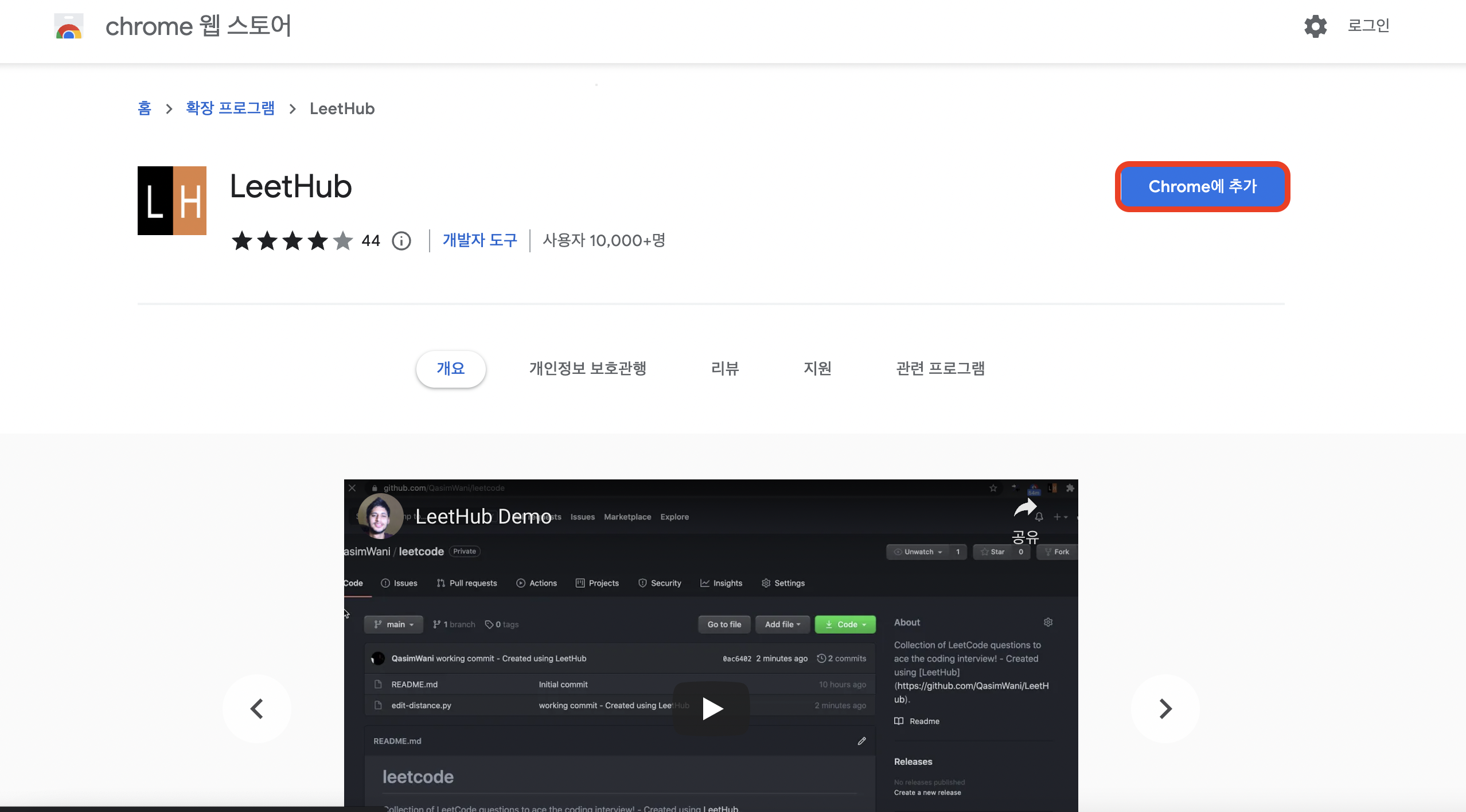This screenshot has width=1466, height=812.
Task: Switch to the 개인정보 보호관행 tab
Action: (587, 368)
